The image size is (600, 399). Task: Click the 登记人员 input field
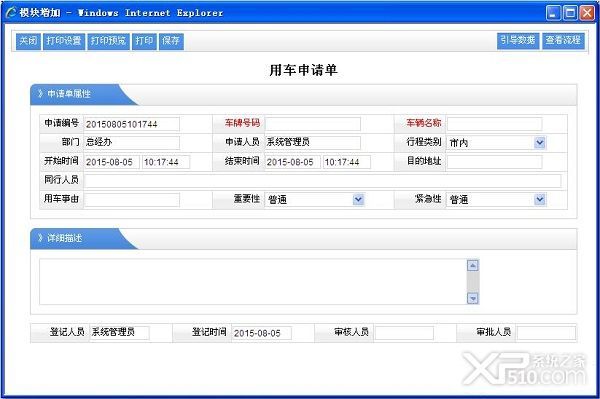pos(119,332)
